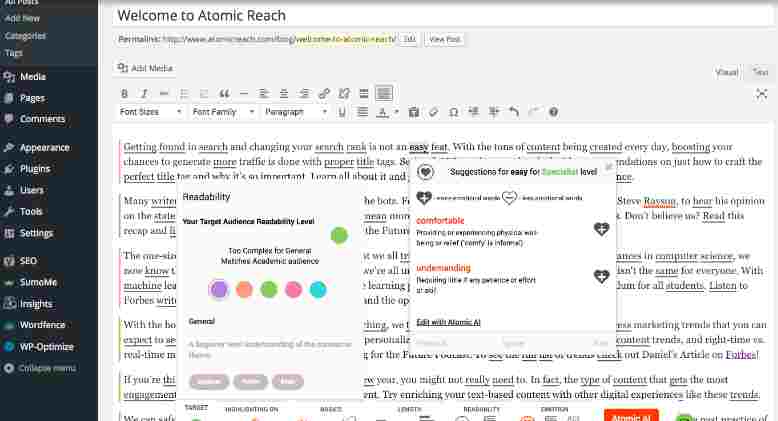Increase the paragraph indent
The image size is (778, 421).
494,112
